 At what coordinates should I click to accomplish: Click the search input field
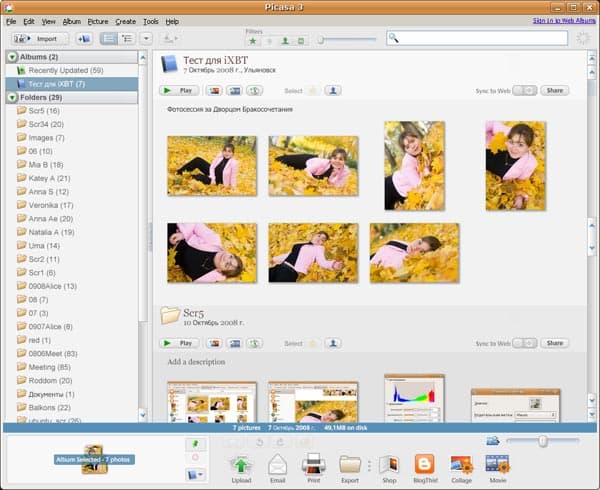pyautogui.click(x=477, y=38)
